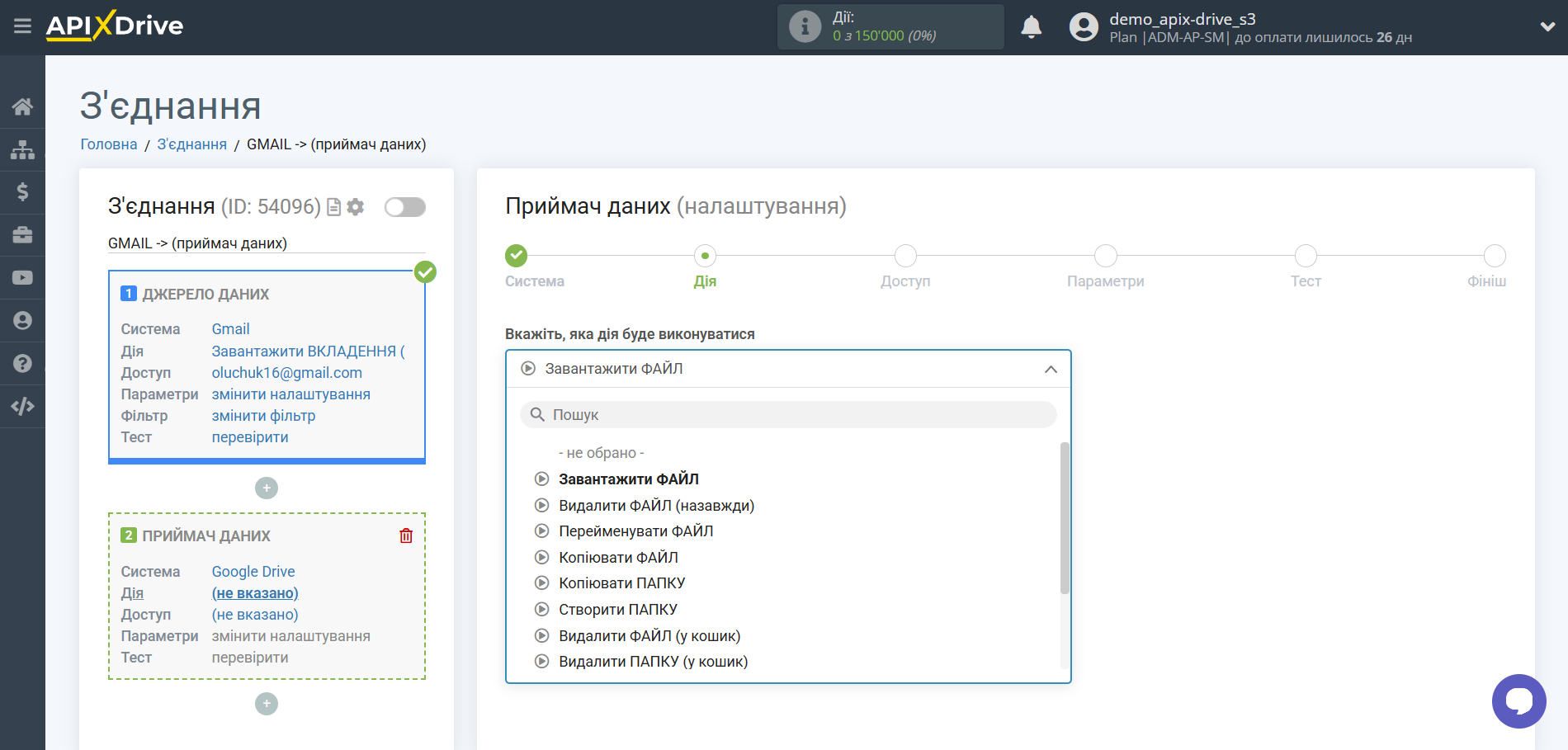This screenshot has width=1568, height=750.
Task: Select Видалити ПАПКУ (у кошик) option
Action: click(x=654, y=662)
